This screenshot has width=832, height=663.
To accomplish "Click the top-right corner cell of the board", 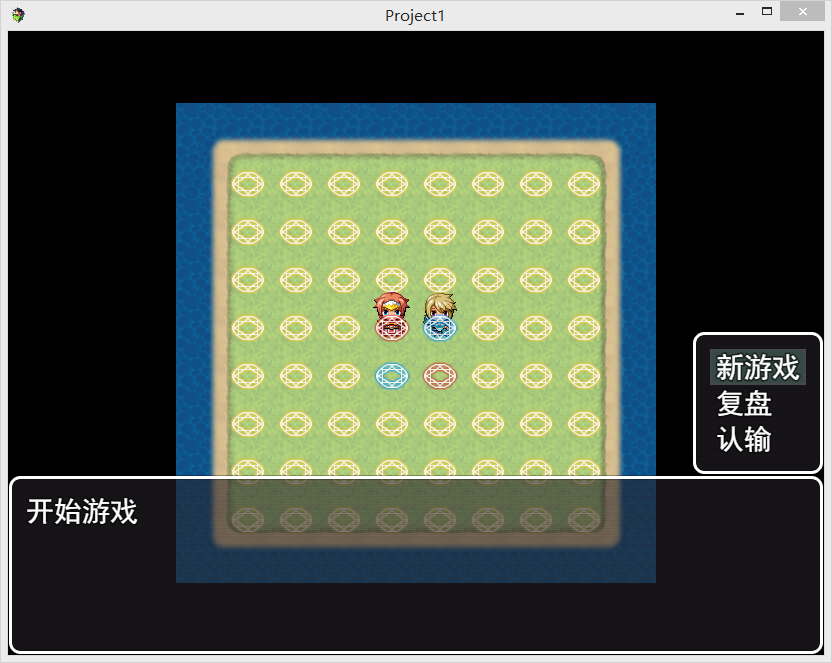I will click(584, 184).
